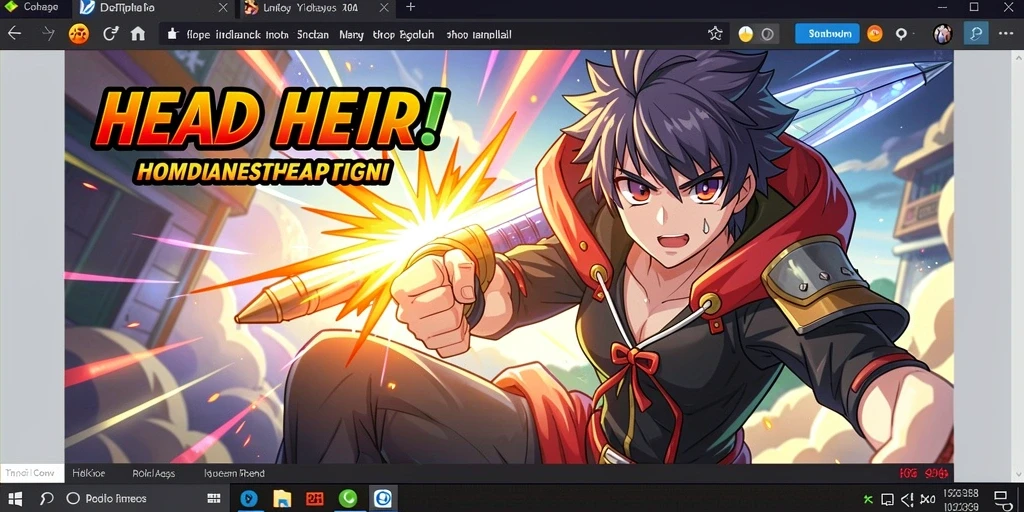This screenshot has height=512, width=1024.
Task: Select the Rolal Aogs bottom tab
Action: pos(153,473)
